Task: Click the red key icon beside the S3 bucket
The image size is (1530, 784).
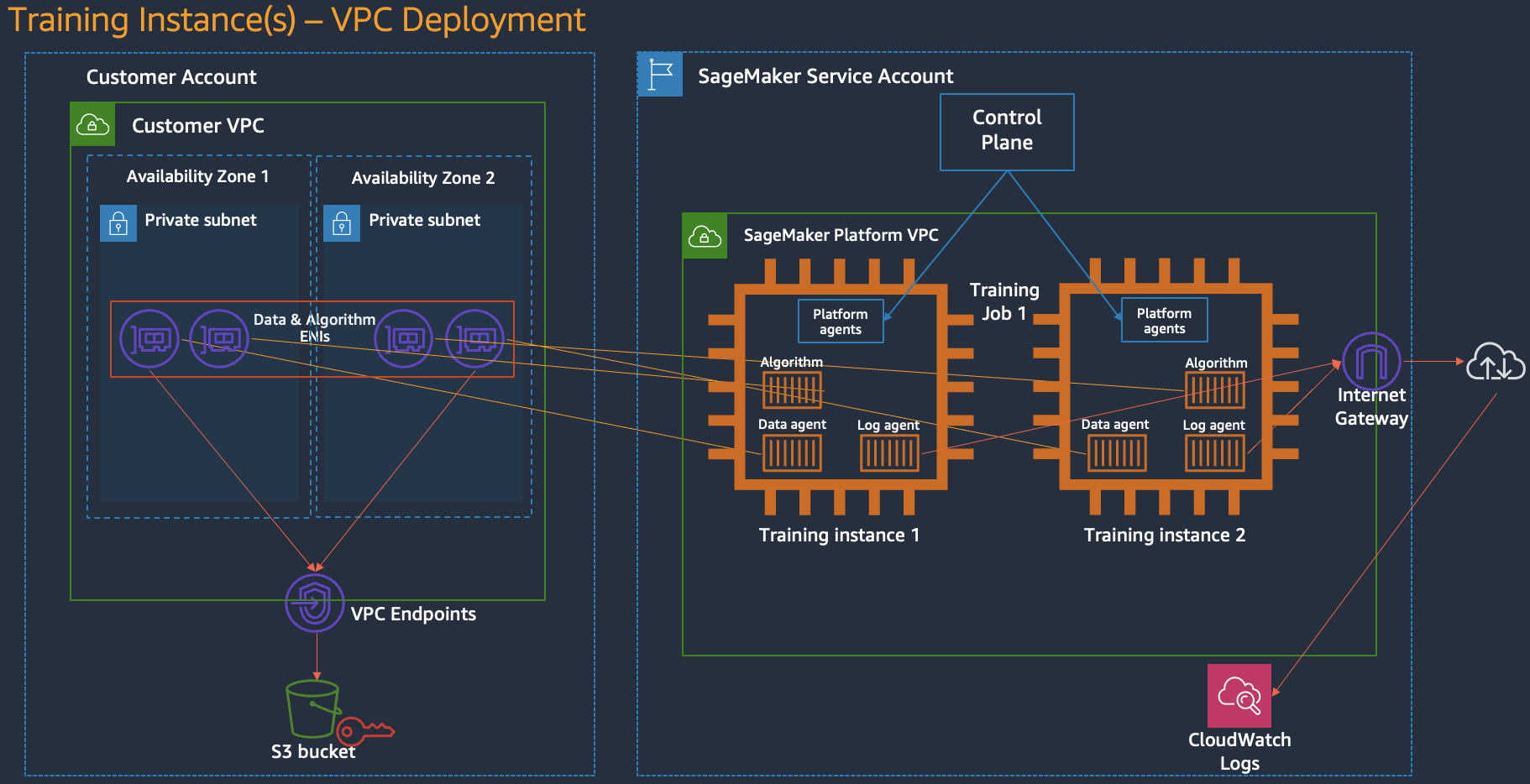Action: coord(364,730)
